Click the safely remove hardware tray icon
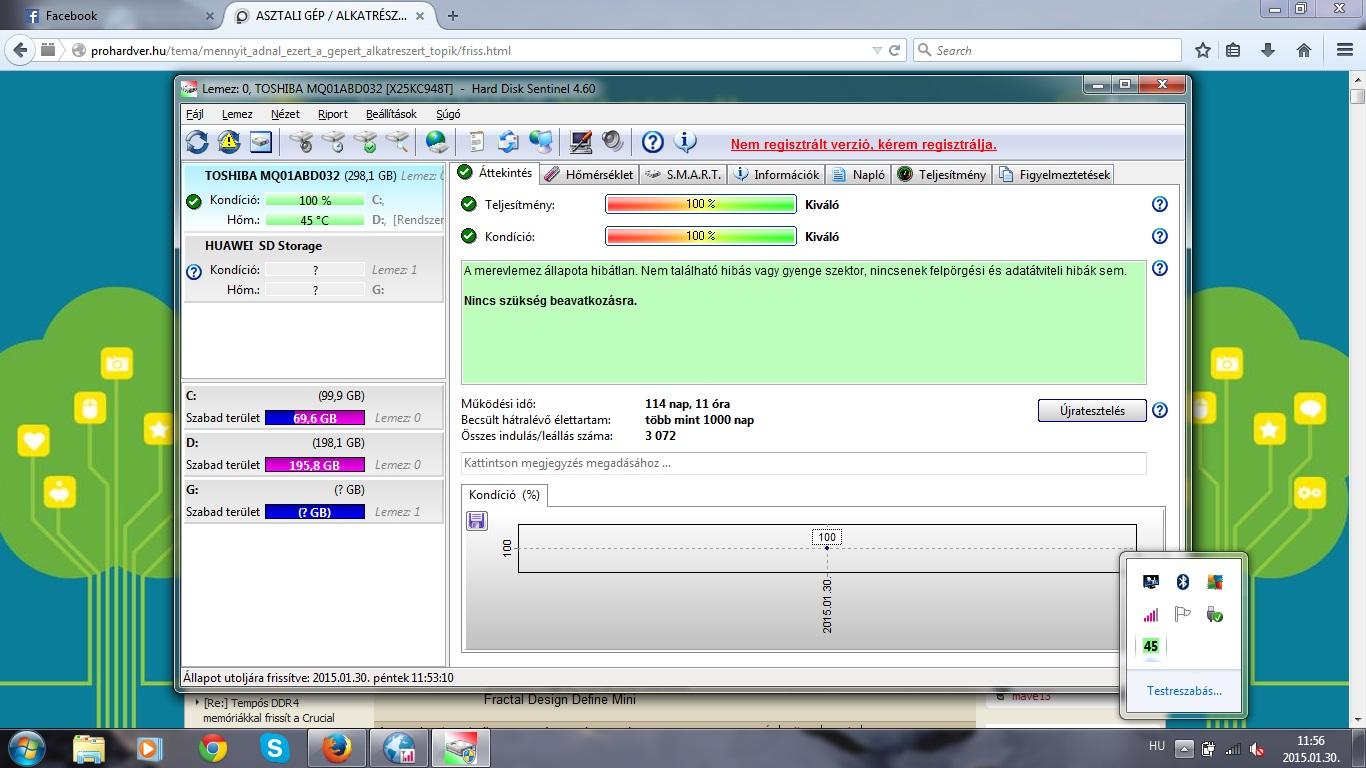The image size is (1366, 768). click(1214, 614)
